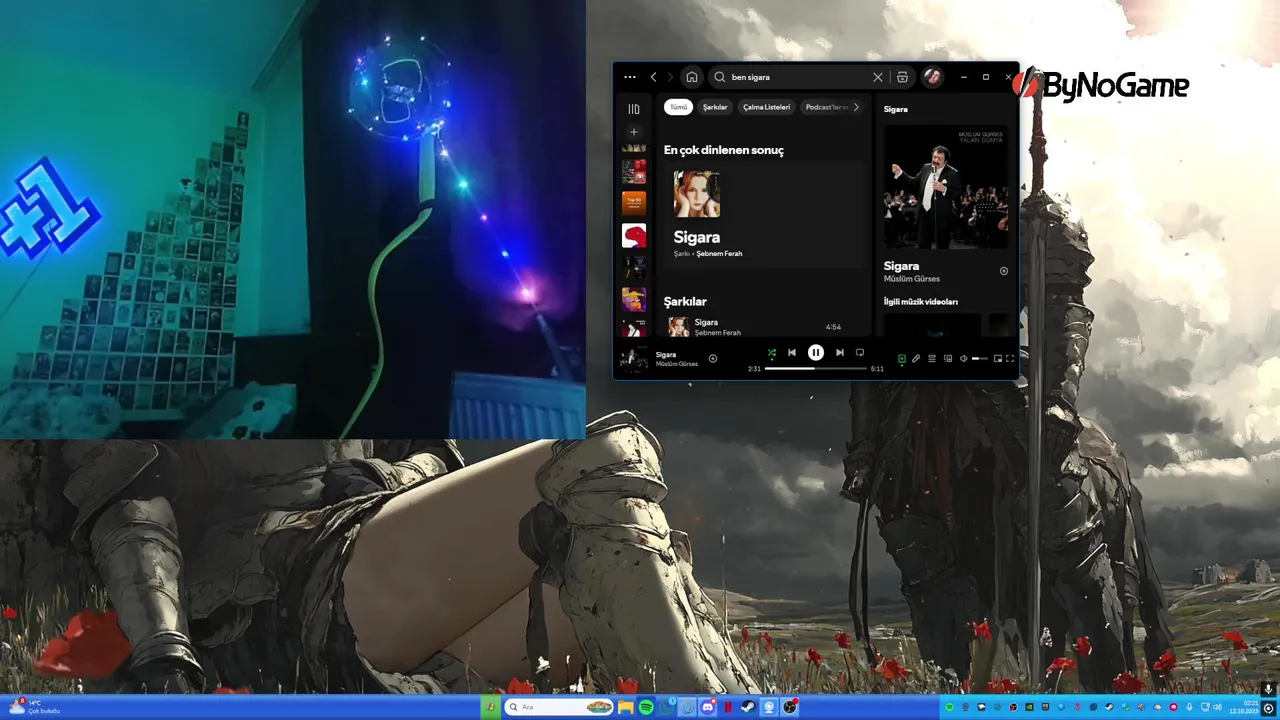
Task: Select the Şarkılar filter chip
Action: click(x=715, y=107)
